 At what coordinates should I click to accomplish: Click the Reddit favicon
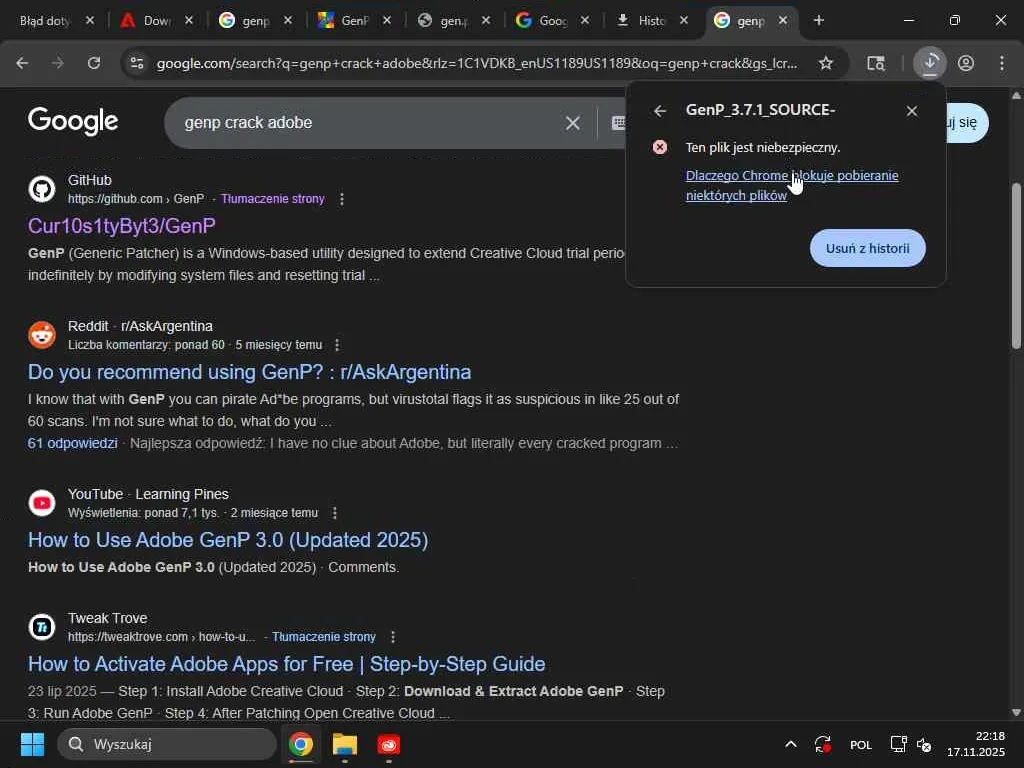point(42,335)
